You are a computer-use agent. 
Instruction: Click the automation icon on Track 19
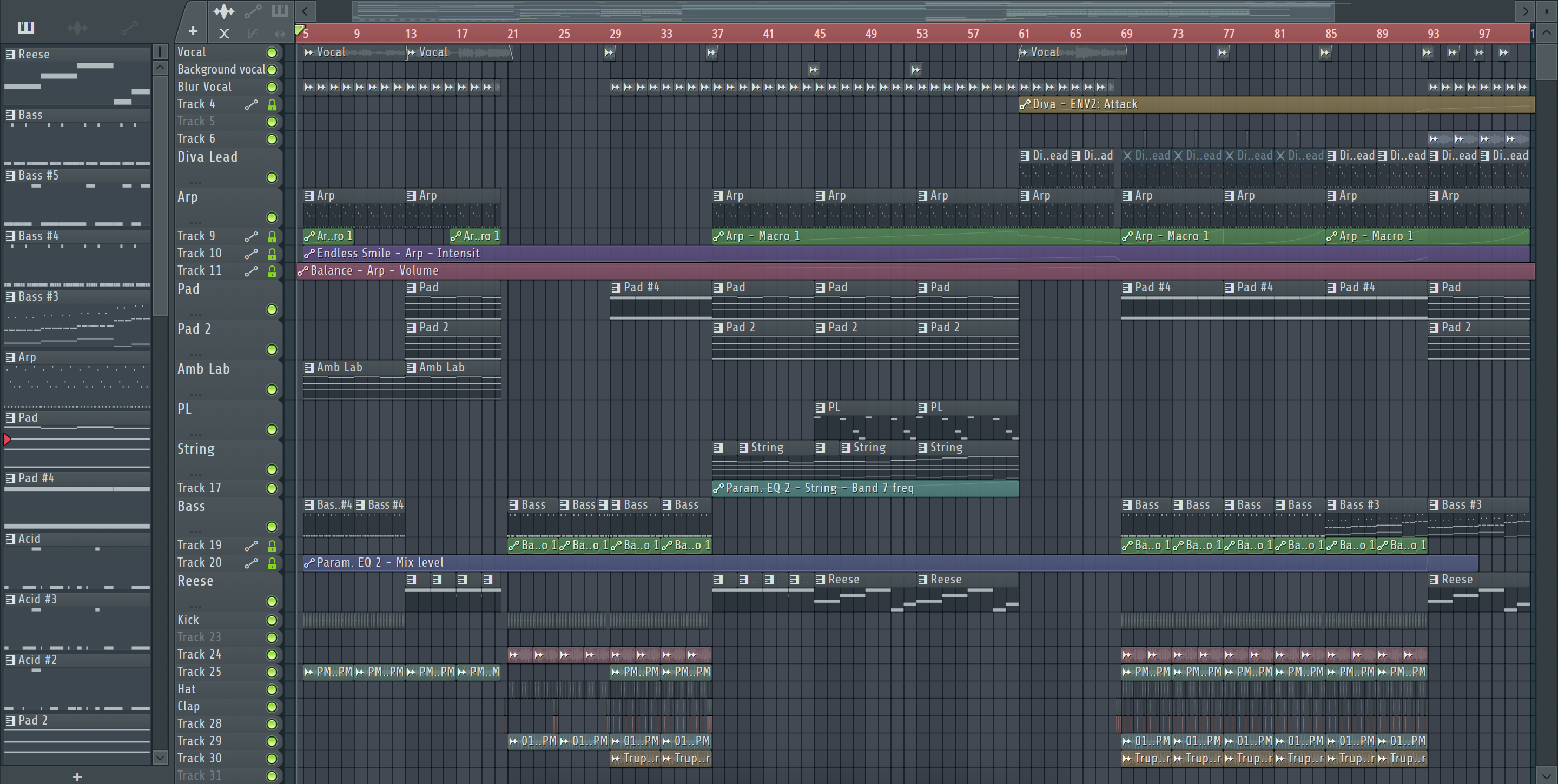(x=251, y=546)
